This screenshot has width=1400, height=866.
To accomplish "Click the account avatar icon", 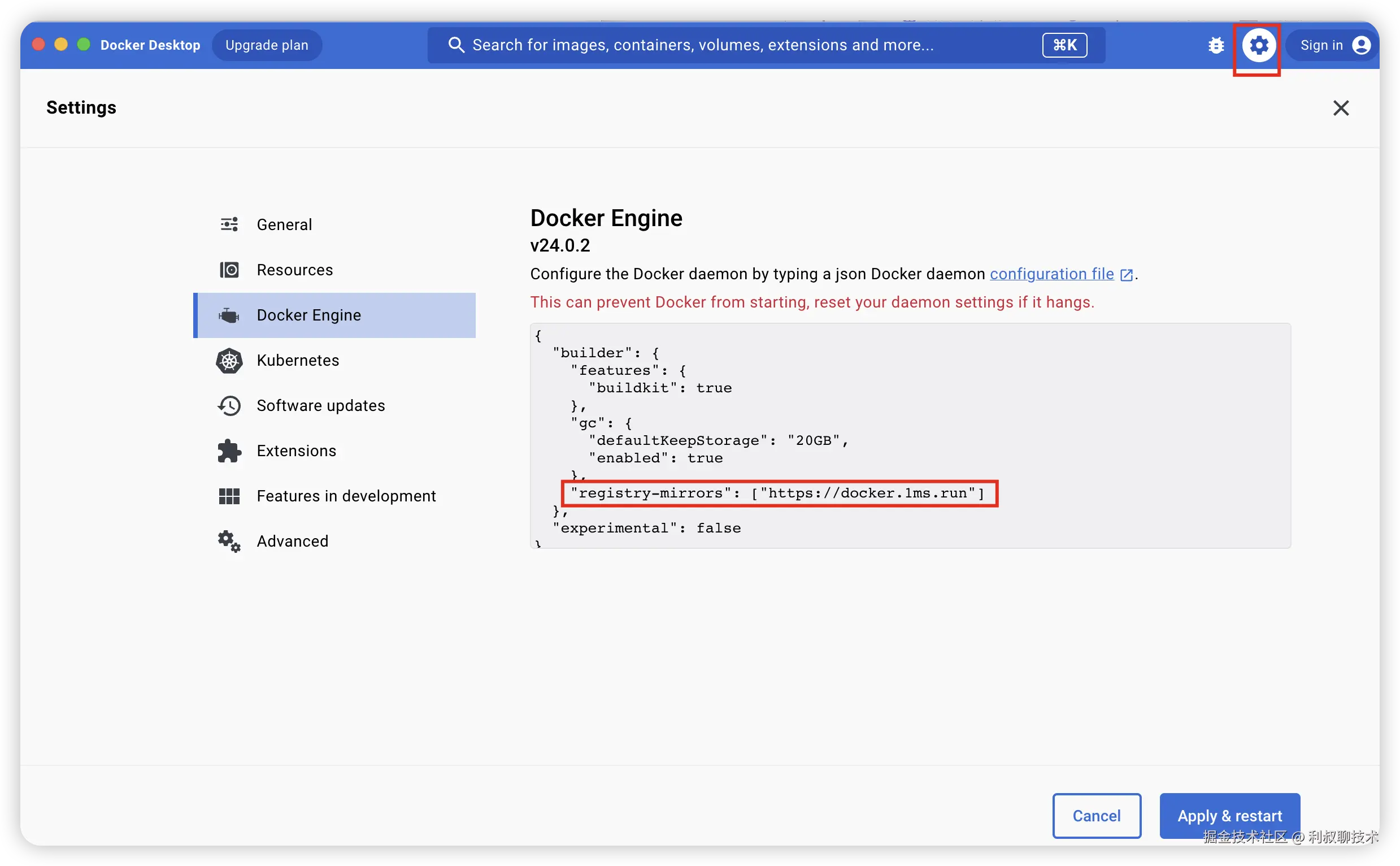I will coord(1361,45).
